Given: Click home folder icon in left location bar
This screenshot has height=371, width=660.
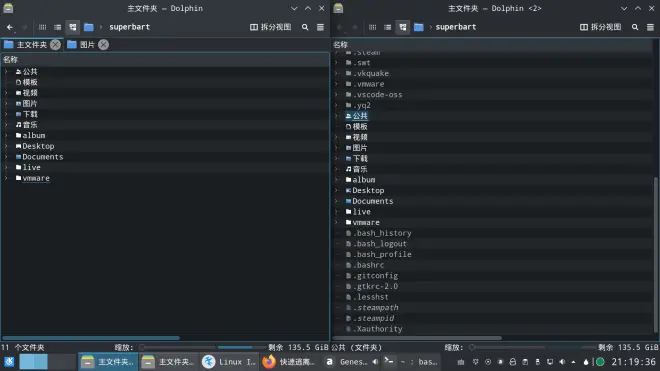Looking at the screenshot, I should click(x=88, y=27).
